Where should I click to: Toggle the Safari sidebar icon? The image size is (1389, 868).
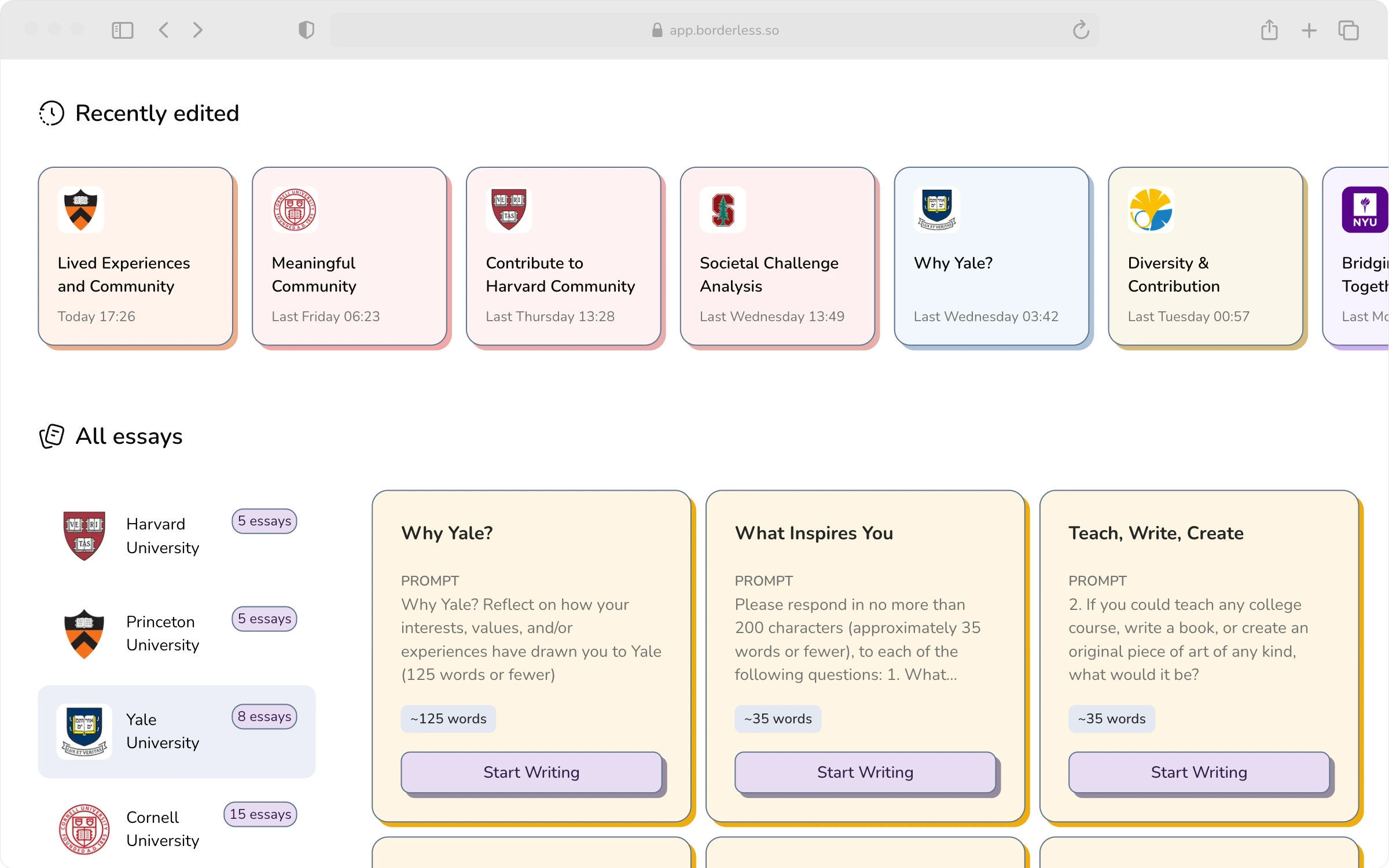click(122, 30)
